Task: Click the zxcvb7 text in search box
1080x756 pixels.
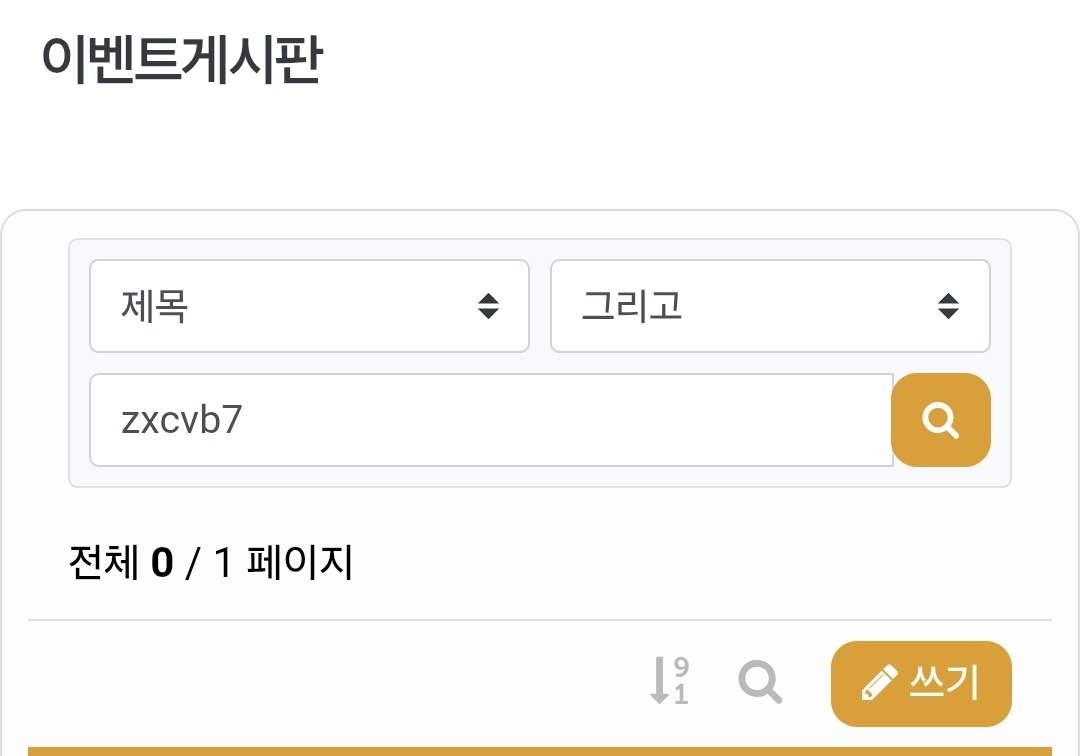Action: [x=181, y=421]
